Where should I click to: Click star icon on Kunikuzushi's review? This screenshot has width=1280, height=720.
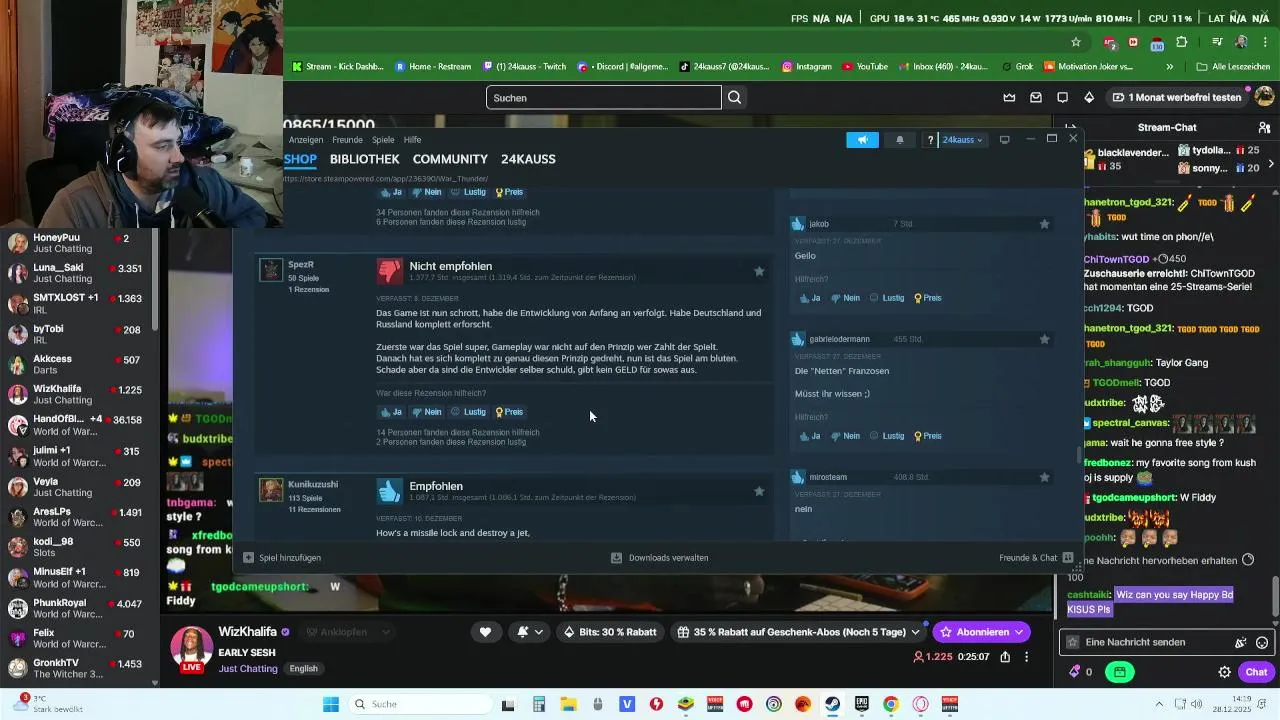[x=759, y=491]
